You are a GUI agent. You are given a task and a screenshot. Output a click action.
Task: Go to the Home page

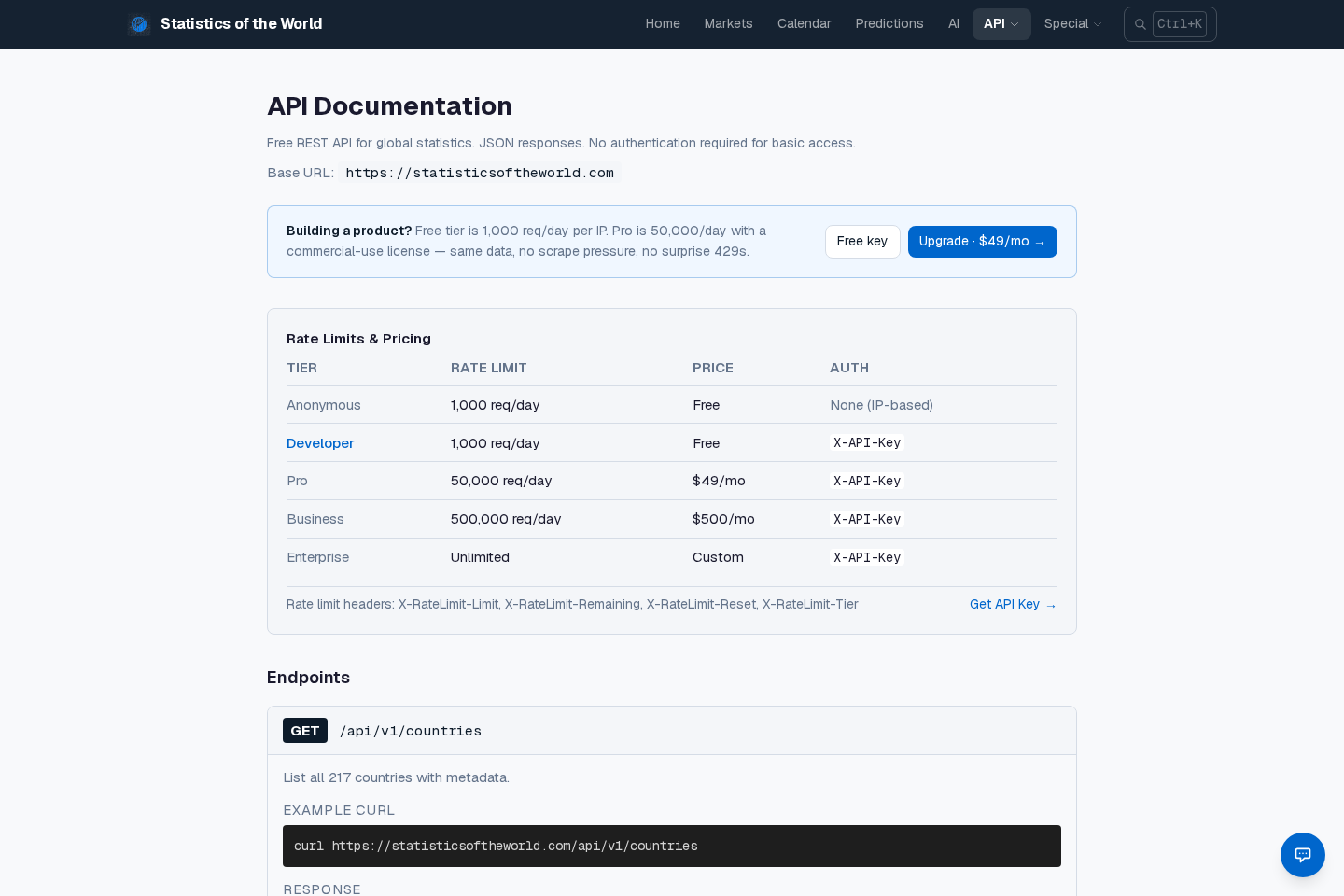[663, 24]
